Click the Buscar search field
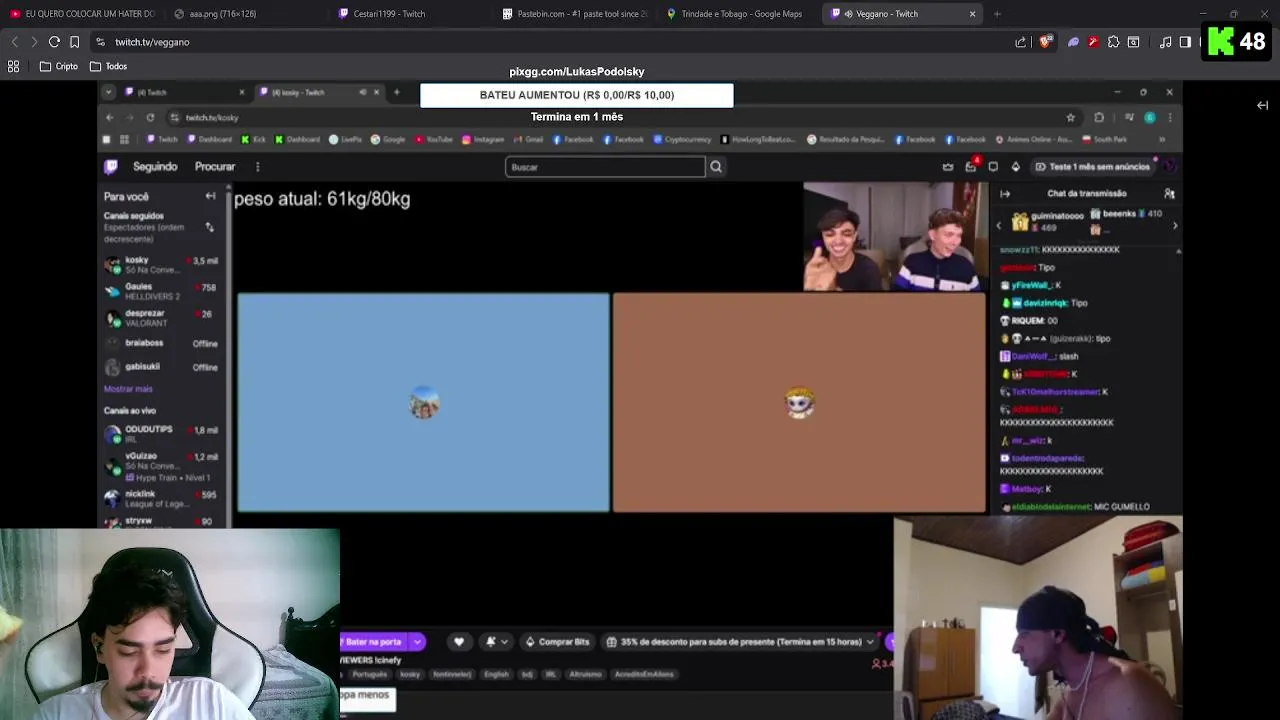Viewport: 1280px width, 720px height. [605, 167]
